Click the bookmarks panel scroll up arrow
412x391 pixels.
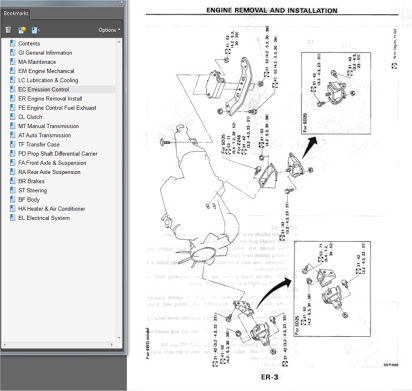[118, 42]
